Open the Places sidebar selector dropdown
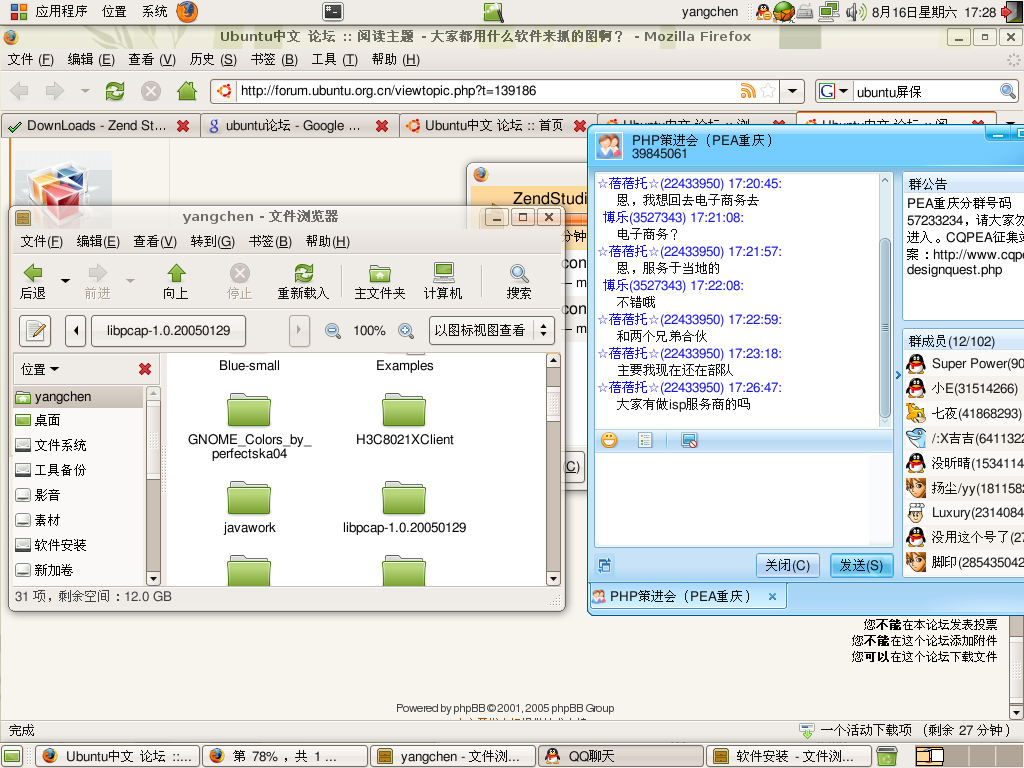Screen dimensions: 1024x768 coord(40,369)
